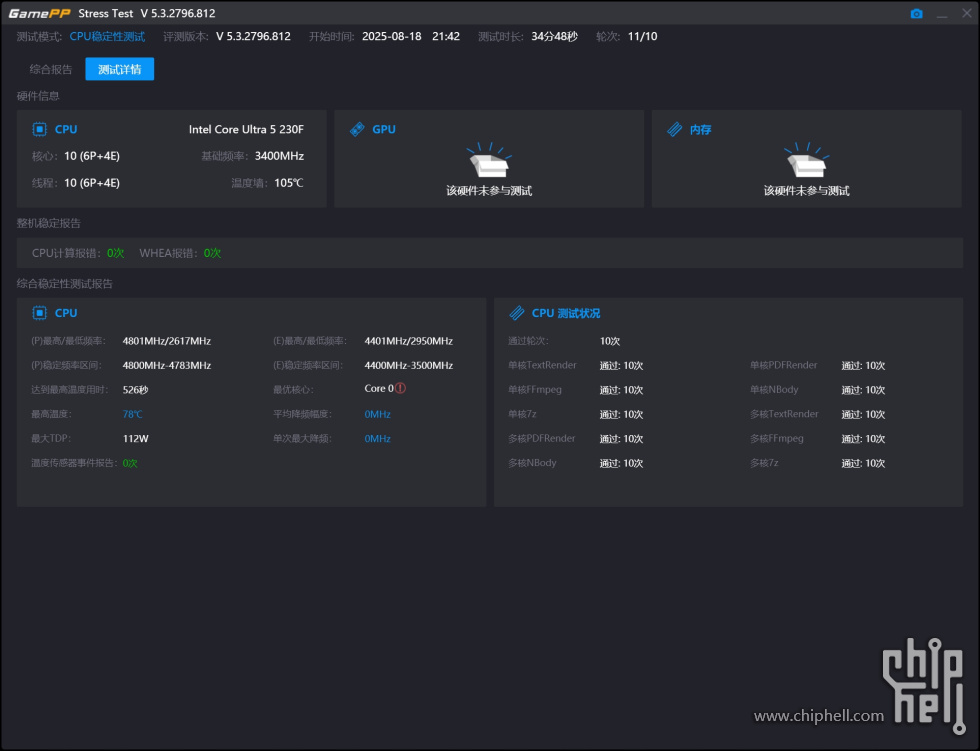Click the 4400MHz-3500MHz stable range value

(x=409, y=365)
